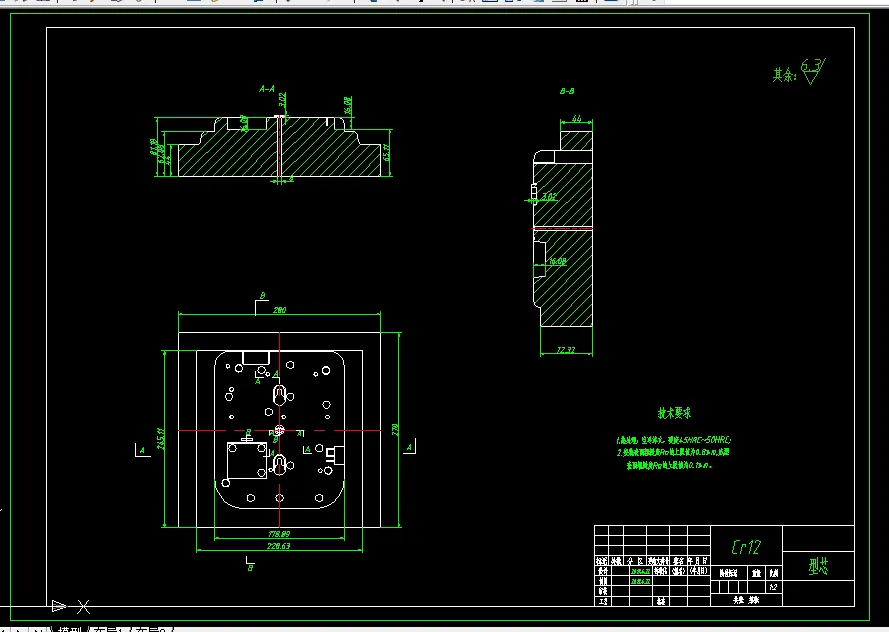889x632 pixels.
Task: Select the rectangular pocket in plan view
Action: click(x=247, y=461)
